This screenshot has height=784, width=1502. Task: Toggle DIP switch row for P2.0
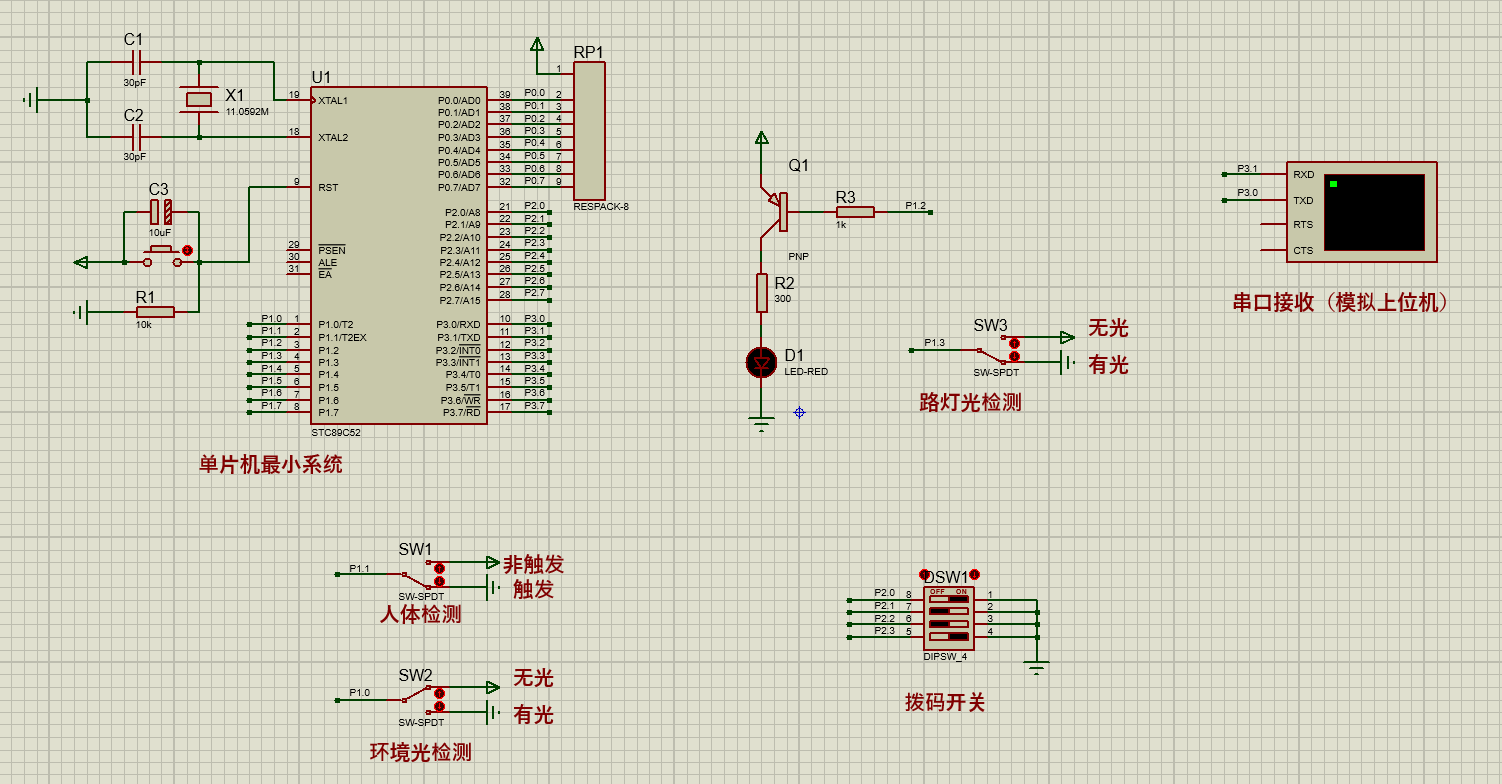949,598
